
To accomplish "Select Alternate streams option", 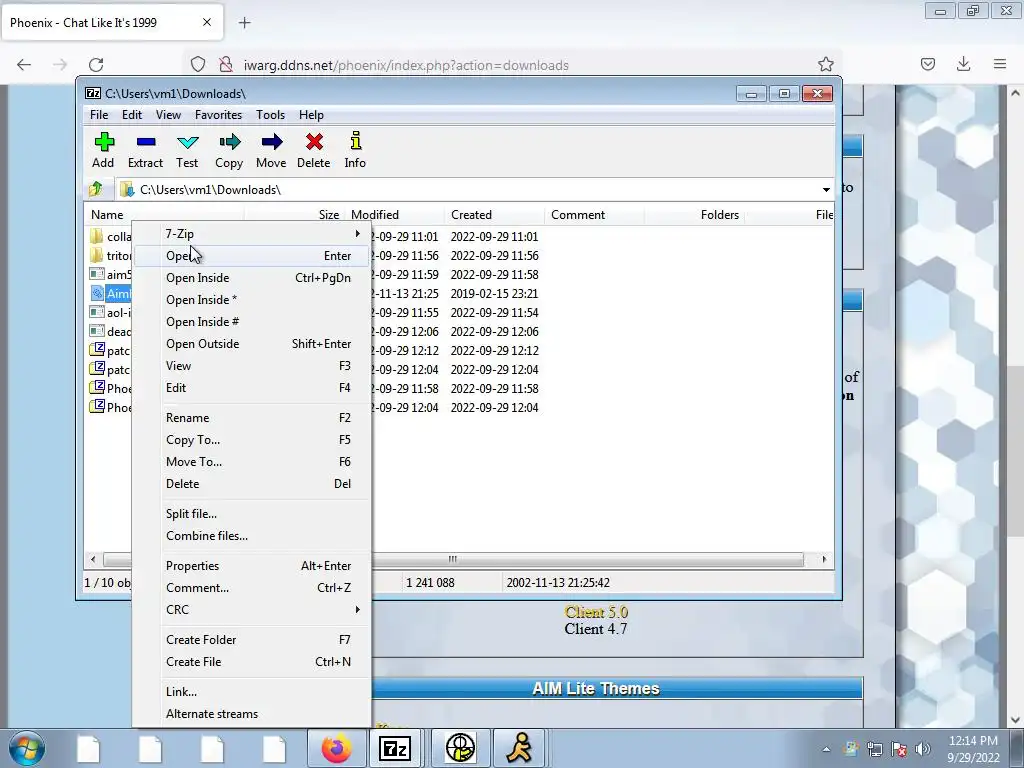I will [x=252, y=714].
